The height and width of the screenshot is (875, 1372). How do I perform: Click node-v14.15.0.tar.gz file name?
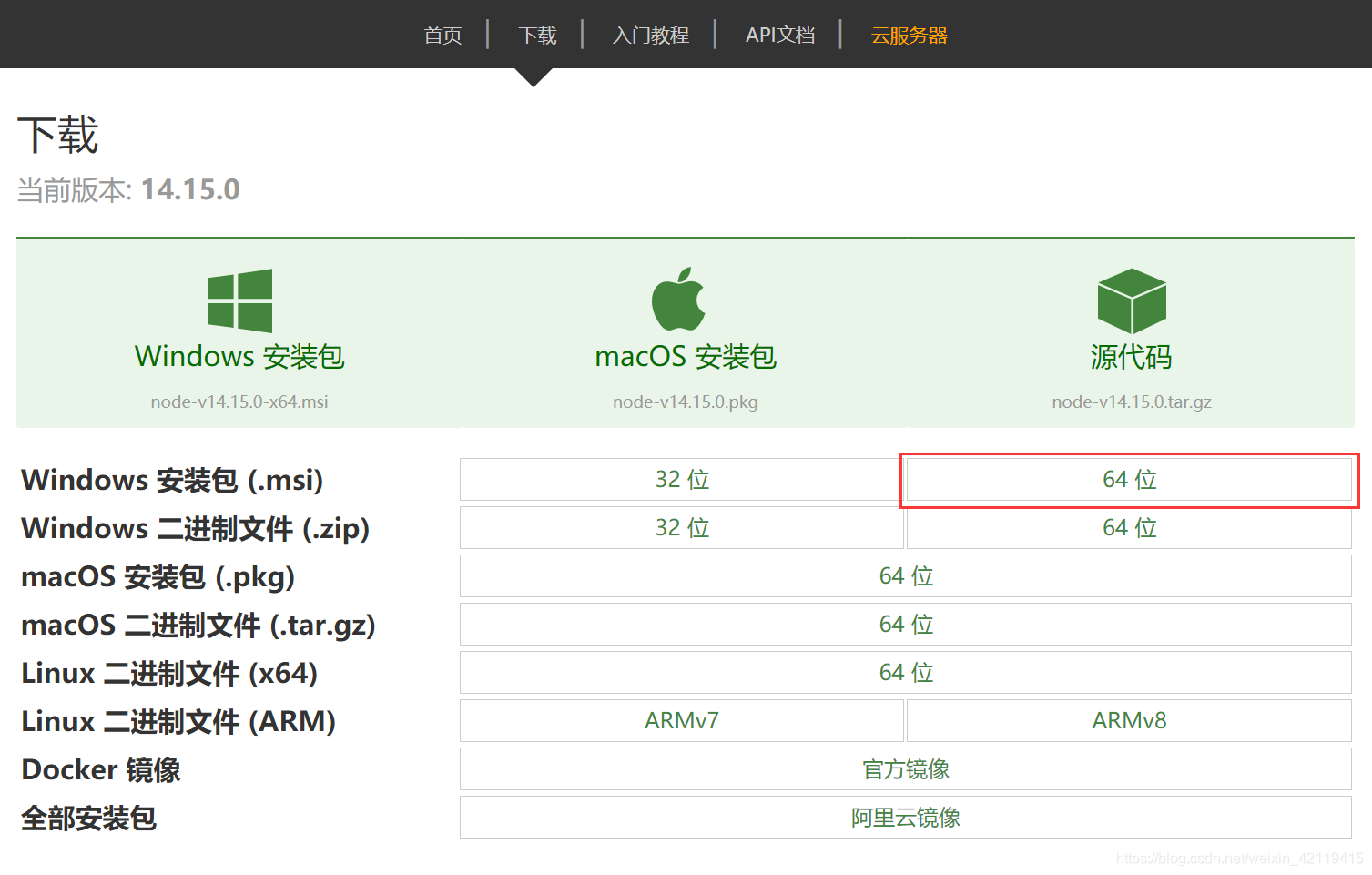(x=1132, y=402)
